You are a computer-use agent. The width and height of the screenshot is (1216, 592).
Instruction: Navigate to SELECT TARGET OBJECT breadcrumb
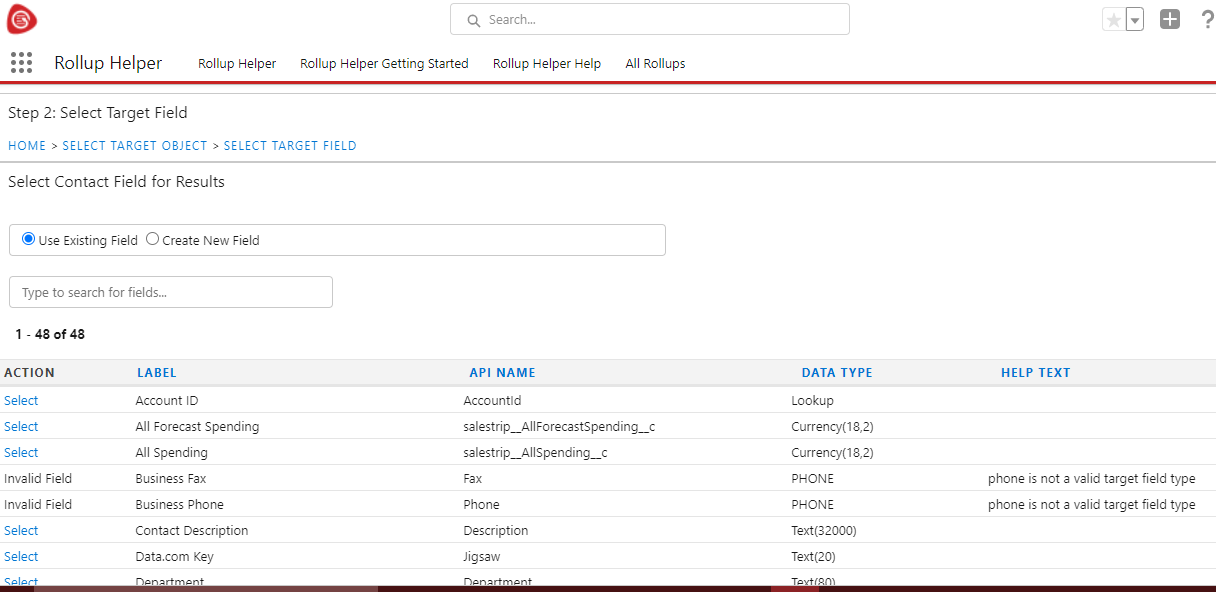[135, 146]
